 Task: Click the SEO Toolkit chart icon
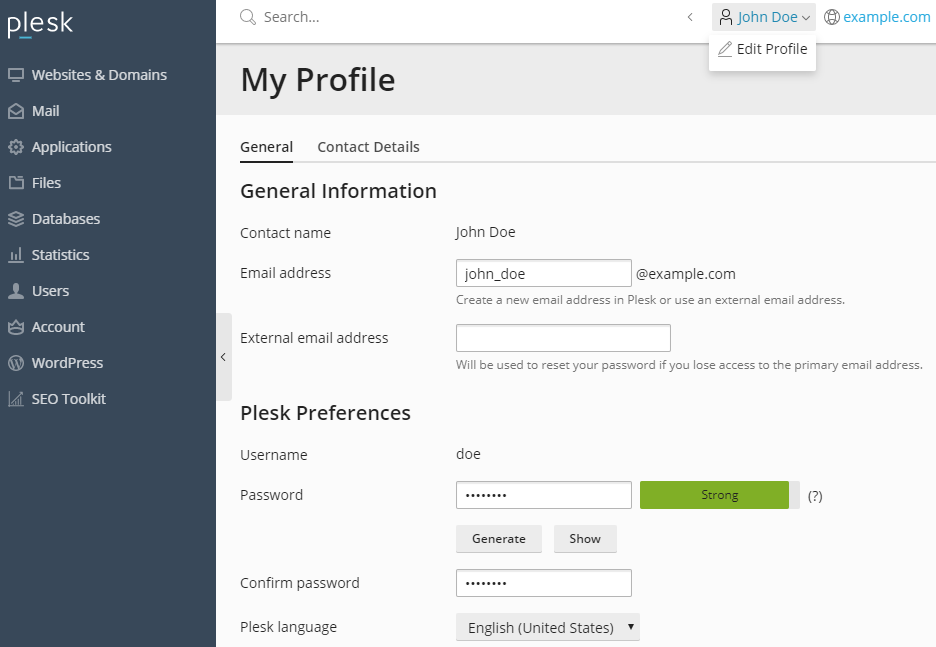click(16, 399)
